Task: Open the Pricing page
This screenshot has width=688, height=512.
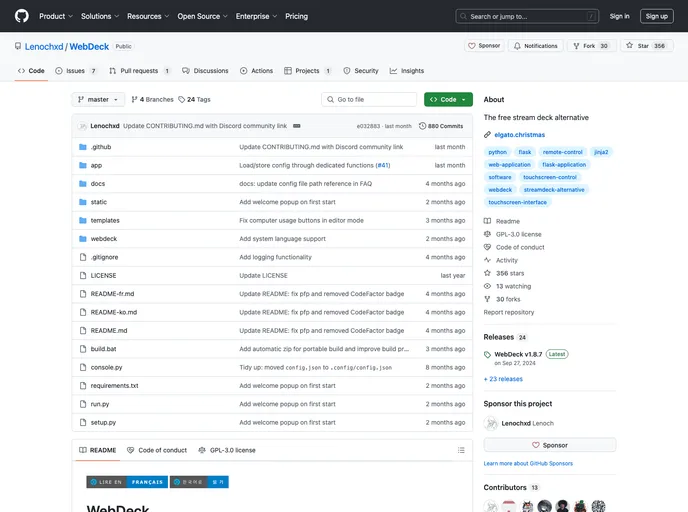Action: pyautogui.click(x=297, y=16)
